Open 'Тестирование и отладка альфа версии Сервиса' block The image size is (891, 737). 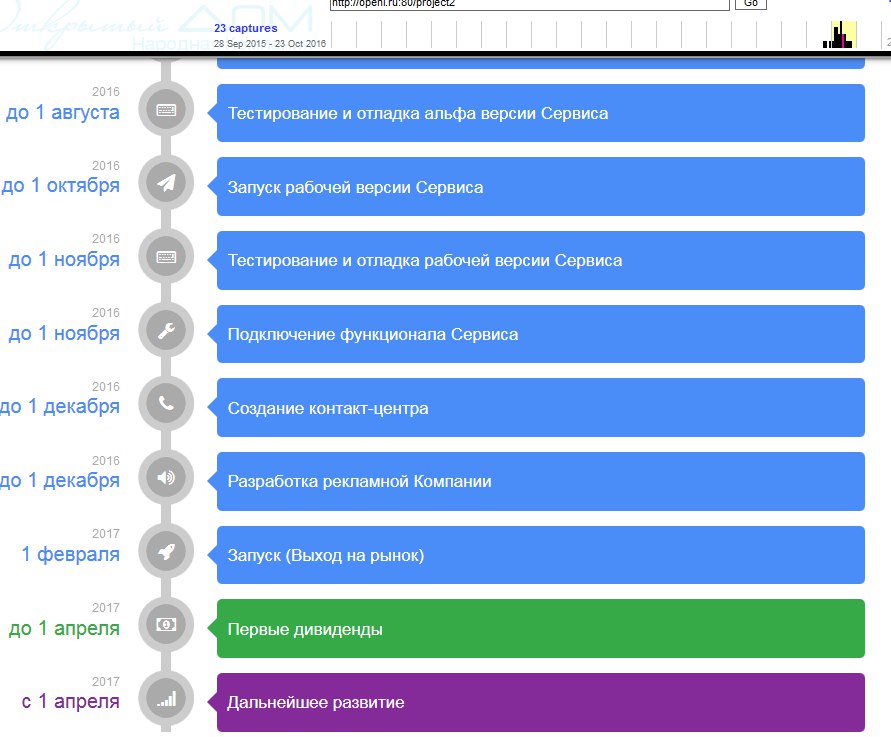540,113
